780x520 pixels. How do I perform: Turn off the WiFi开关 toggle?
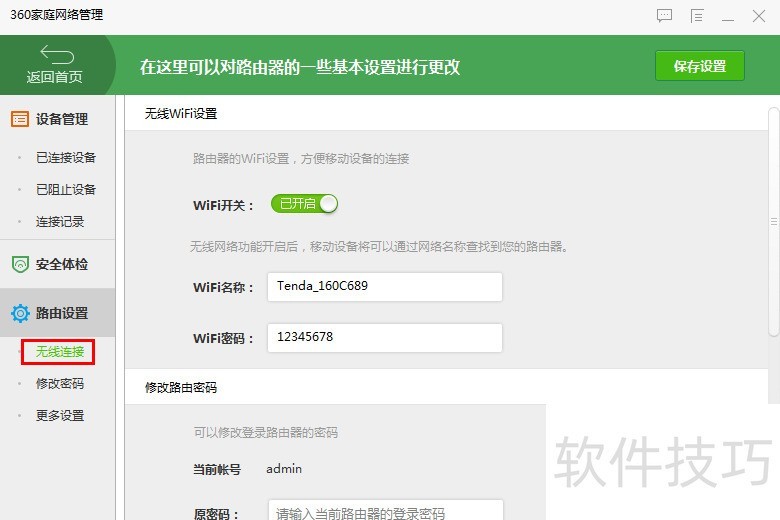pyautogui.click(x=305, y=204)
